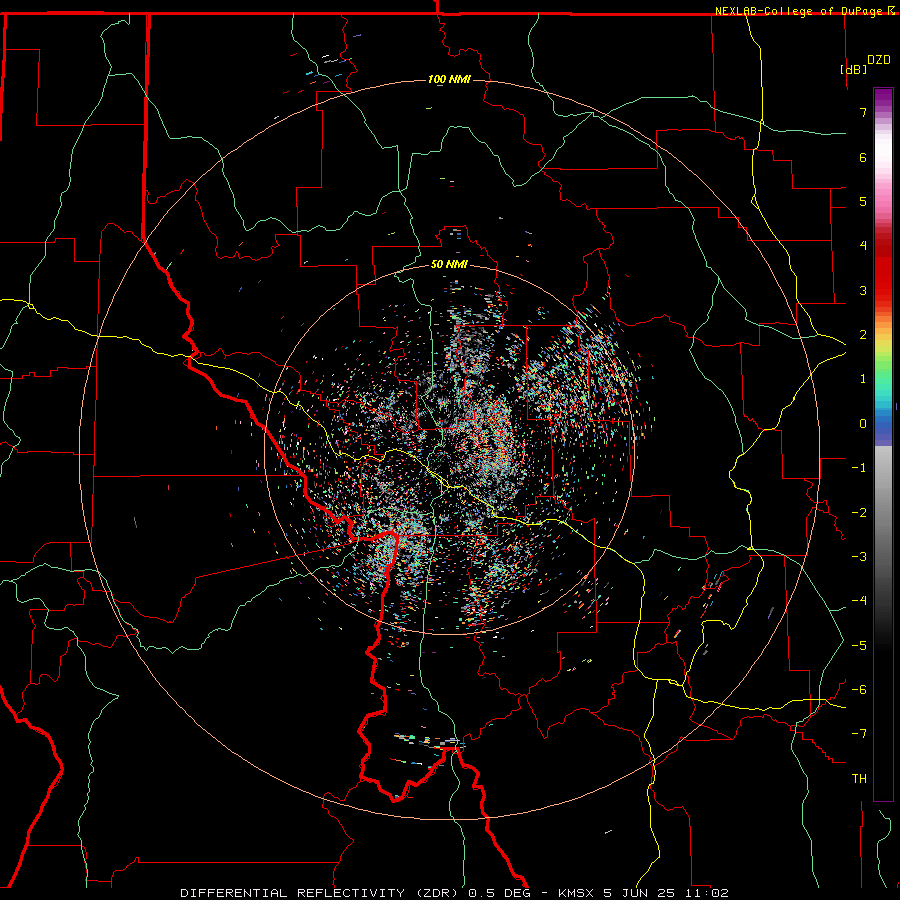The image size is (900, 900).
Task: Click the 2 value on color scale
Action: [863, 335]
